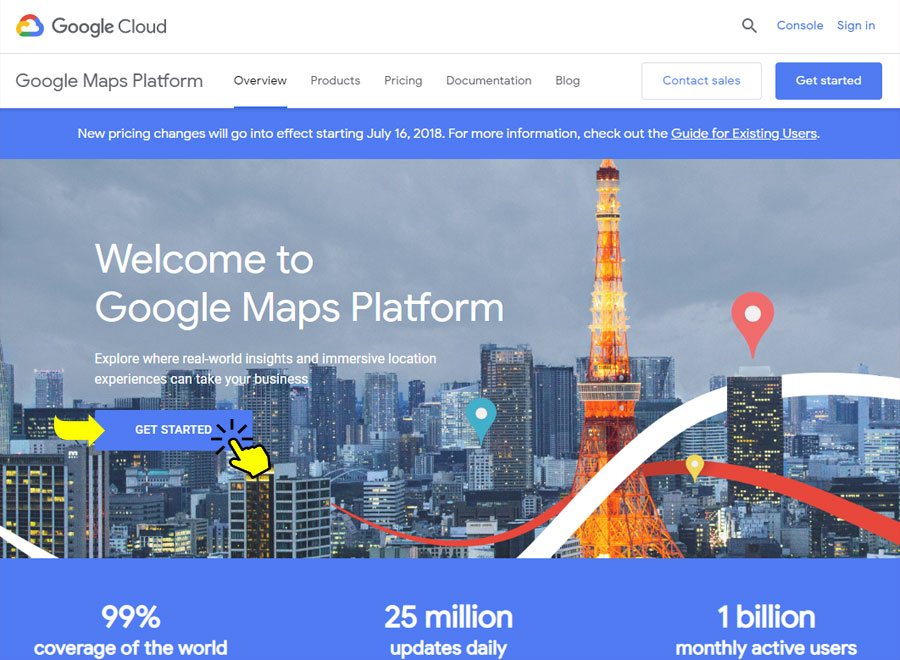Open the Products menu item
This screenshot has width=900, height=660.
pyautogui.click(x=335, y=81)
